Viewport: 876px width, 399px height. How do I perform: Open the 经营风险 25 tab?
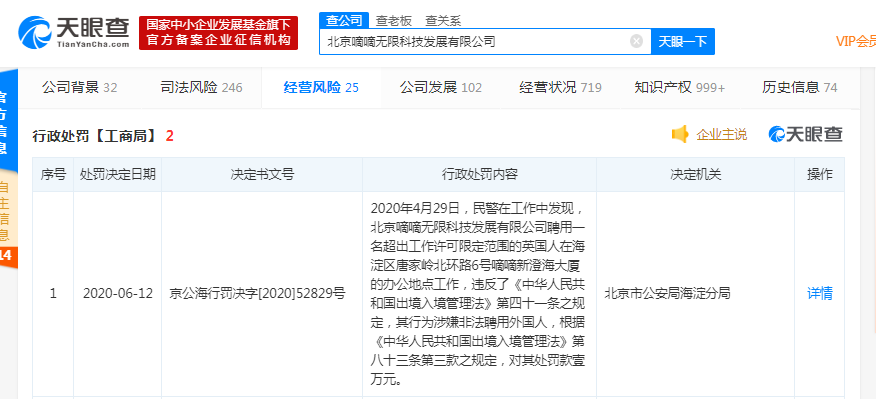click(321, 87)
